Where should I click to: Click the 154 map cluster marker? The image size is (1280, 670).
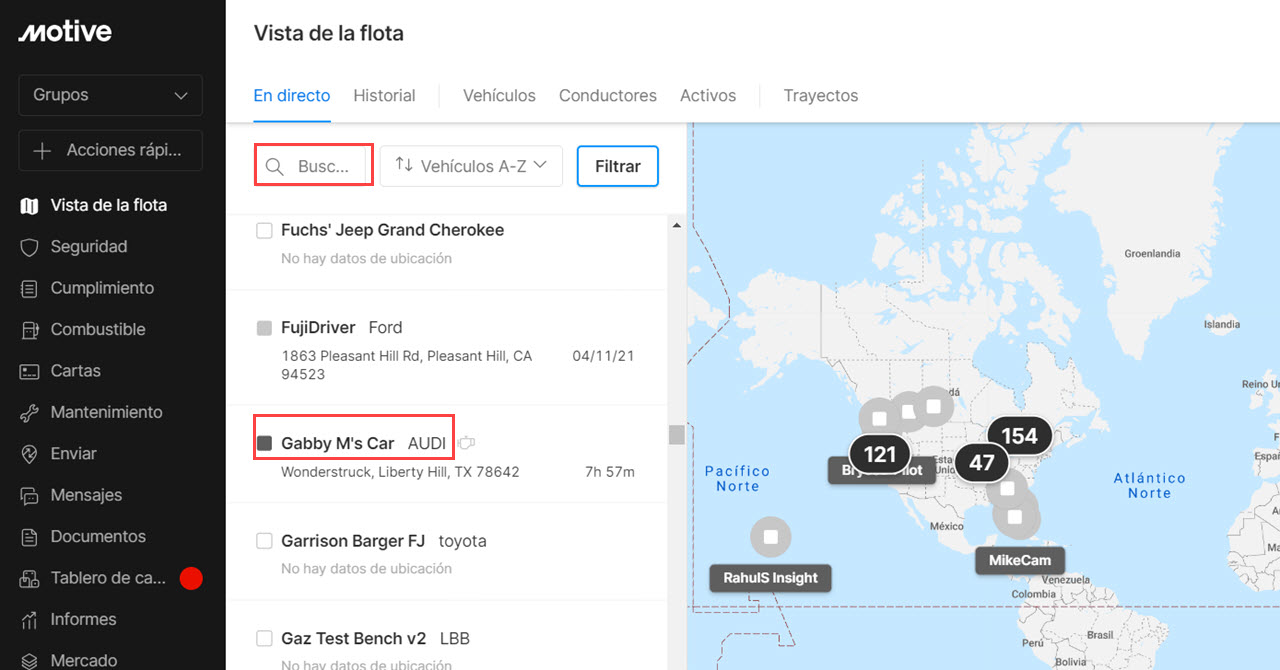pyautogui.click(x=1019, y=436)
